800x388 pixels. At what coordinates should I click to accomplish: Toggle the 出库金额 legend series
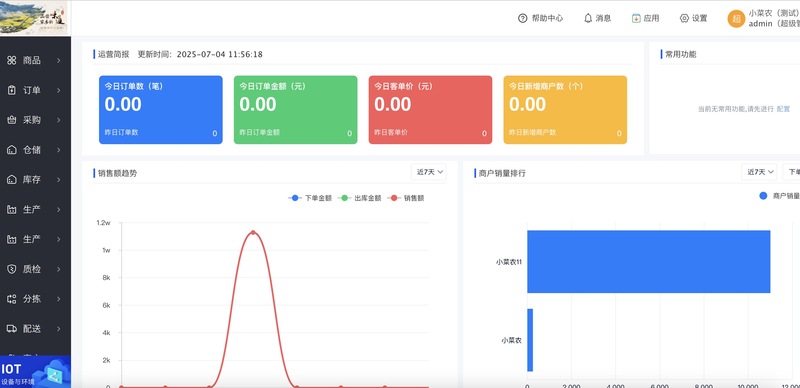[x=359, y=198]
